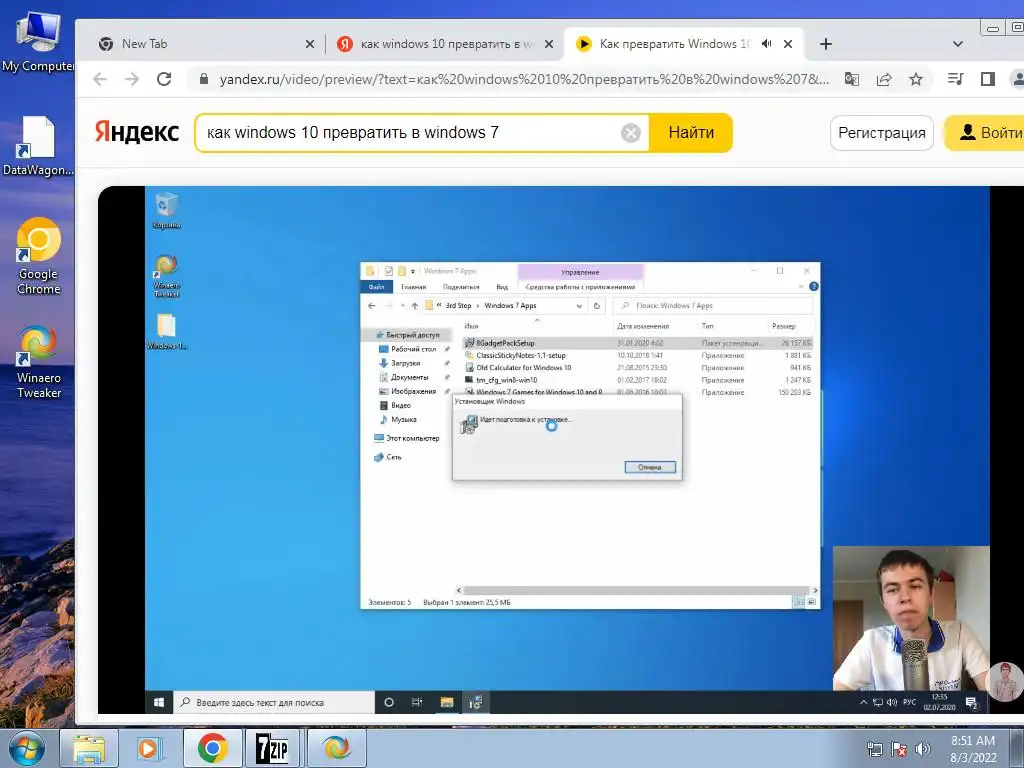Viewport: 1024px width, 768px height.
Task: Translate this page icon
Action: coord(852,79)
